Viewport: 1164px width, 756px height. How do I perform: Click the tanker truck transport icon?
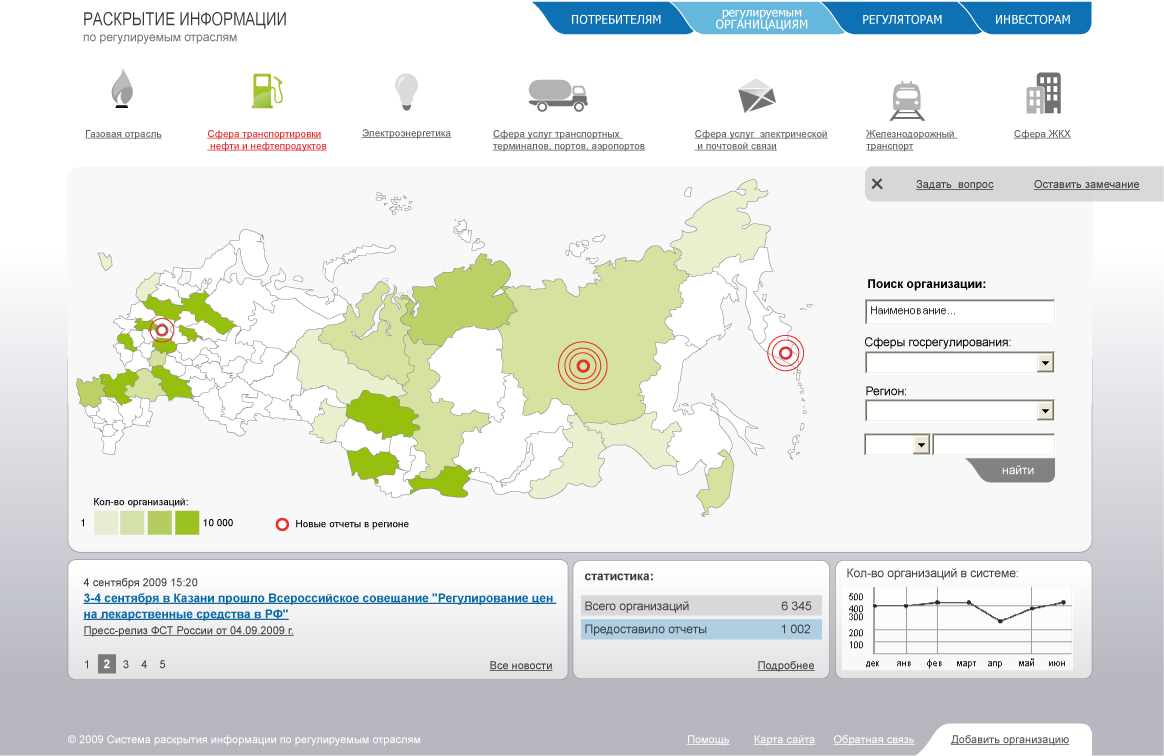coord(558,95)
